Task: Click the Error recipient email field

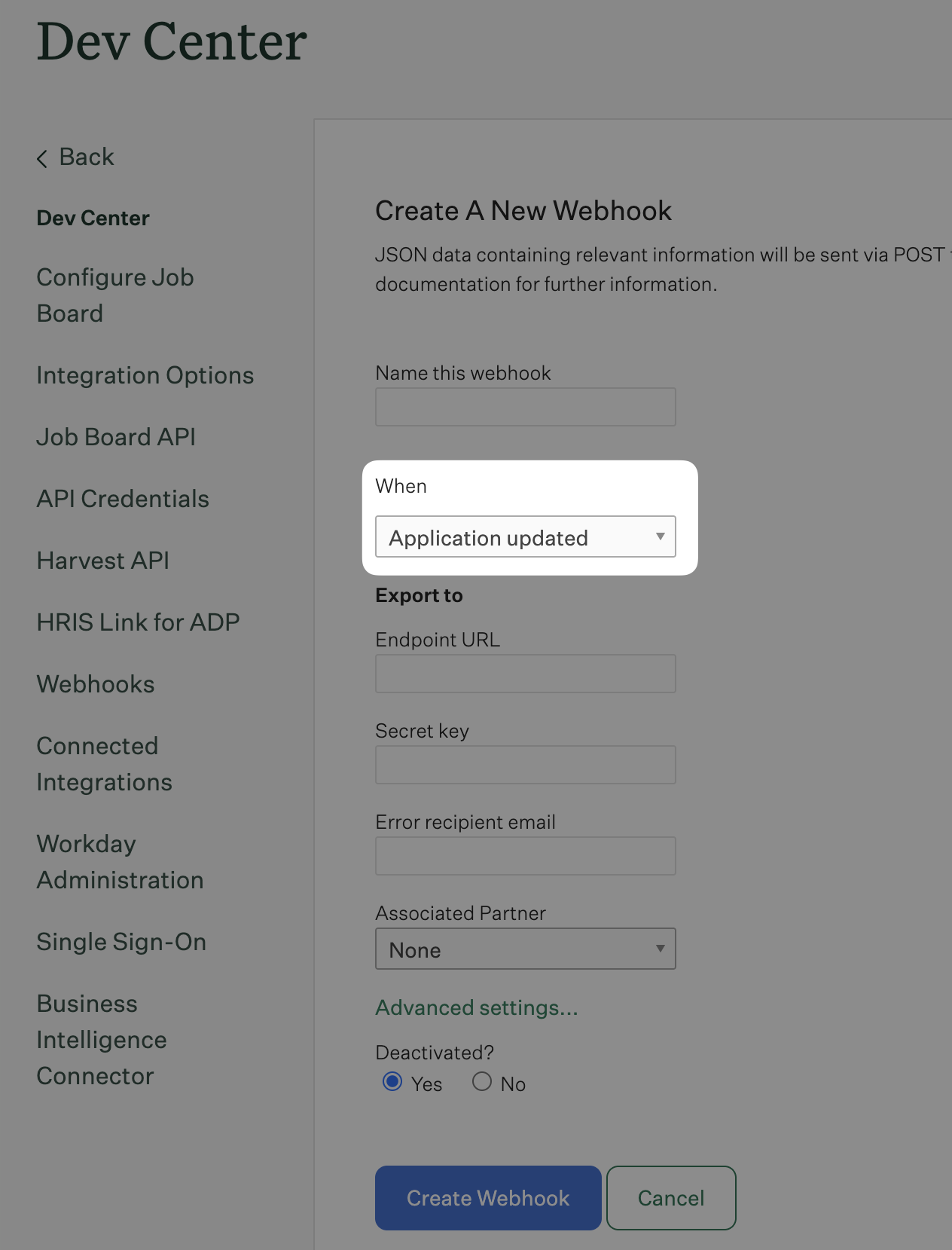Action: point(525,856)
